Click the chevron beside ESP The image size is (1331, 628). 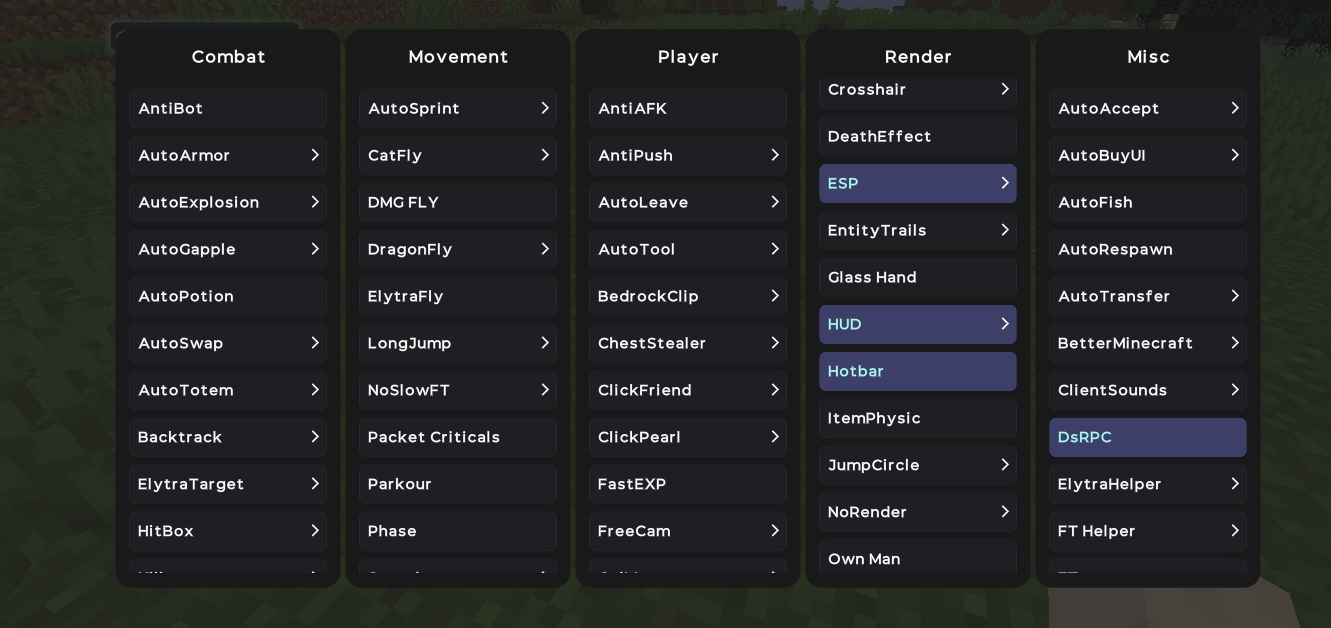[x=1005, y=183]
